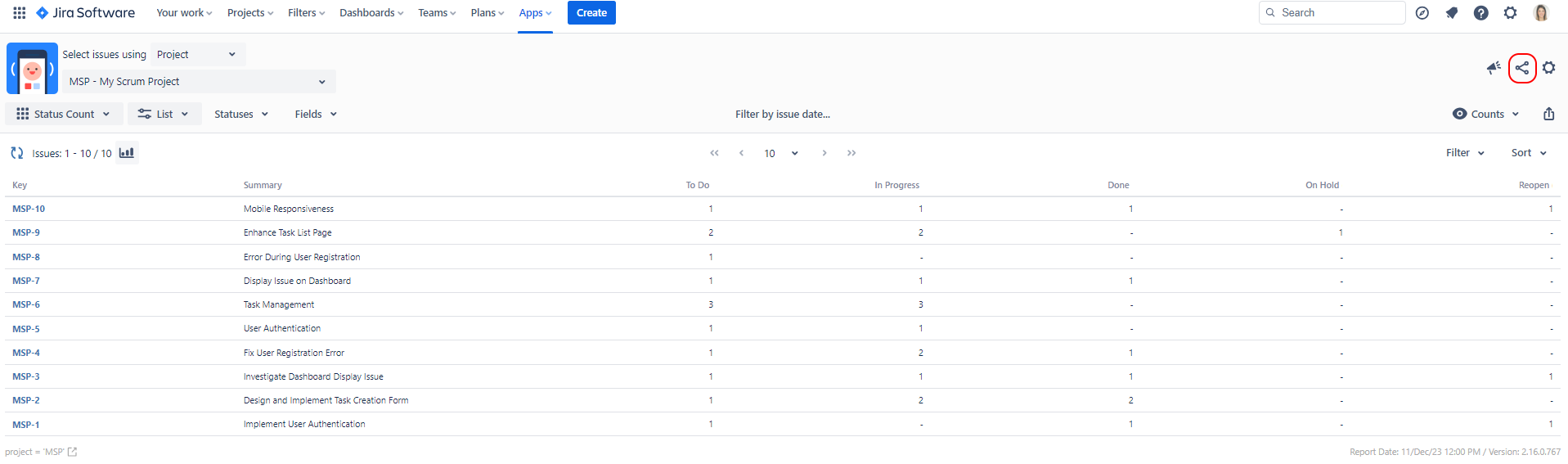Click the Filter by issue date field
Screen dimensions: 1568x464
(782, 115)
